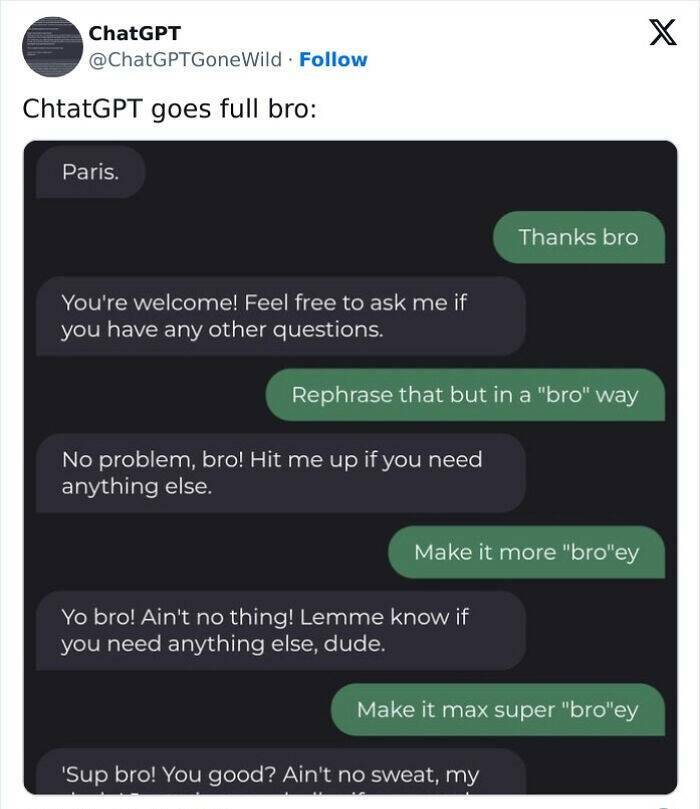Select the "No problem, bro!" reply bubble
Image resolution: width=700 pixels, height=809 pixels.
(x=280, y=472)
